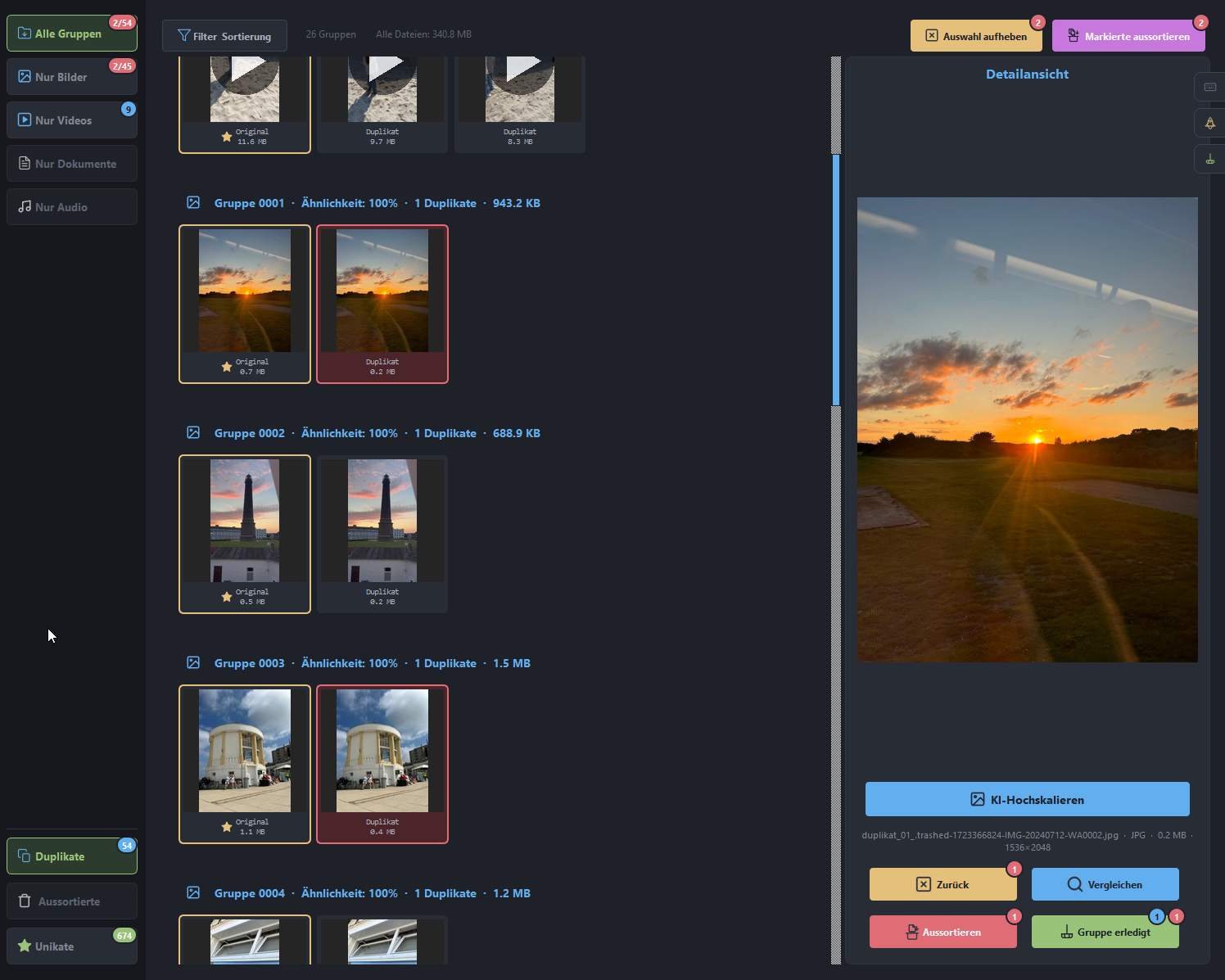Mark the lighthouse duplicate in Gruppe 0002

pyautogui.click(x=382, y=533)
